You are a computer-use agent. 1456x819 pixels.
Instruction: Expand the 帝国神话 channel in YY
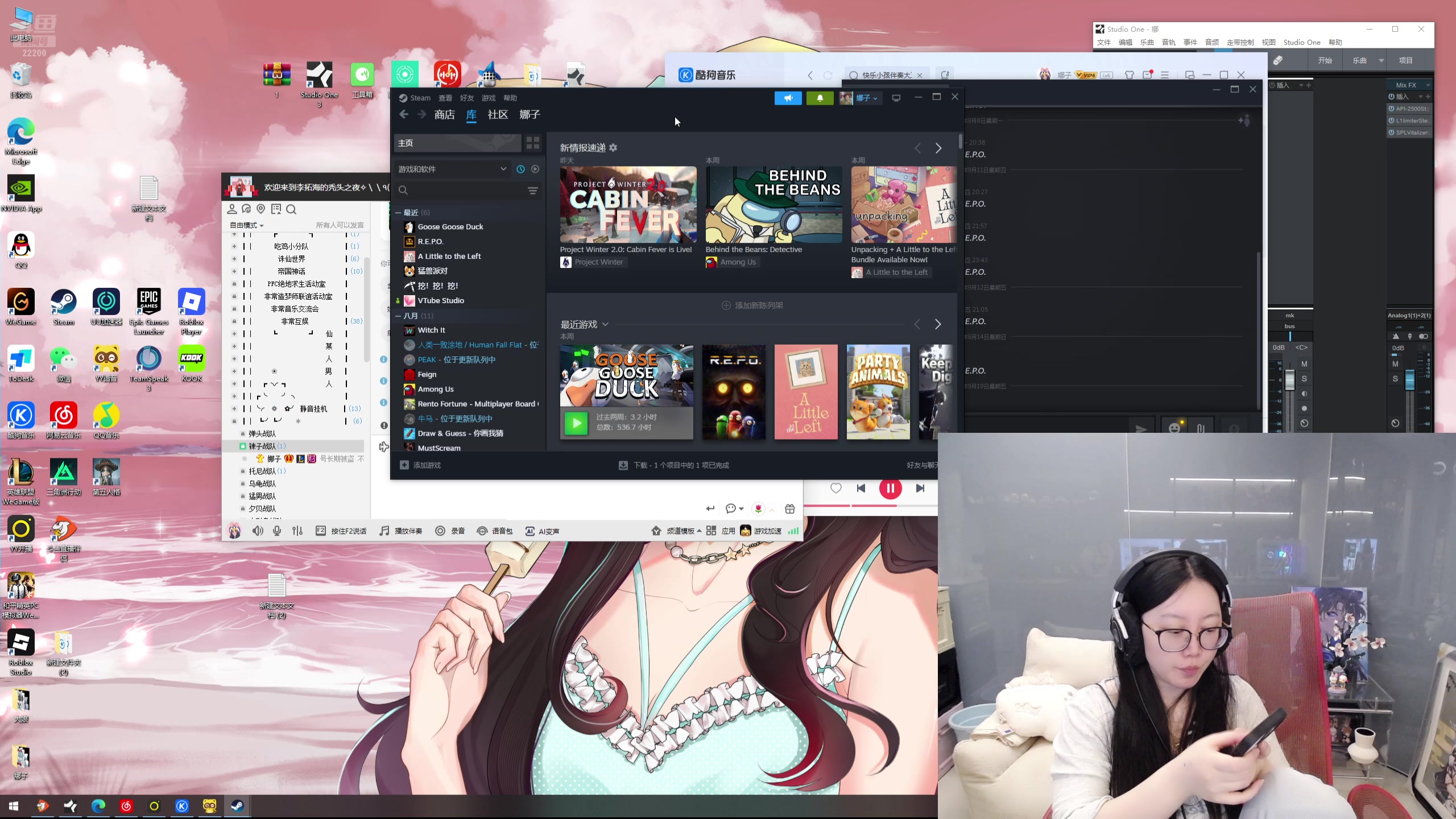pos(234,271)
